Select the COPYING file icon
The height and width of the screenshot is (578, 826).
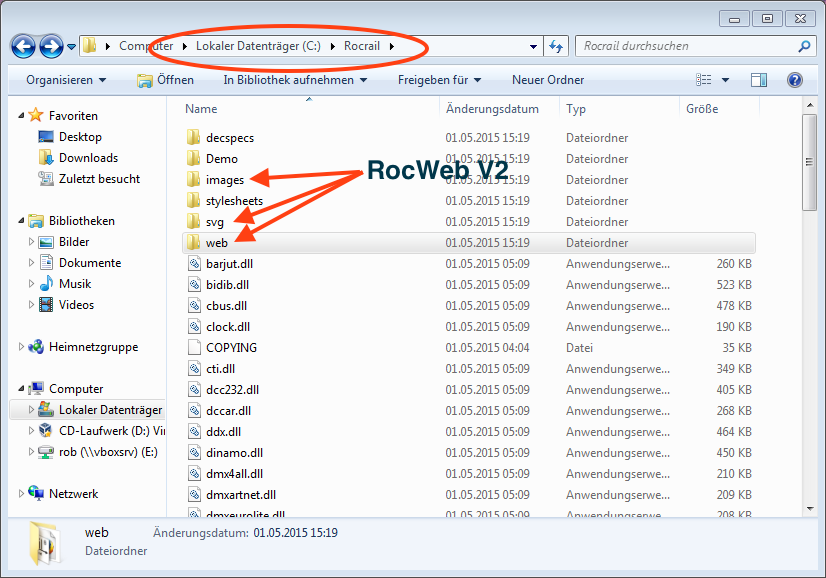(195, 348)
